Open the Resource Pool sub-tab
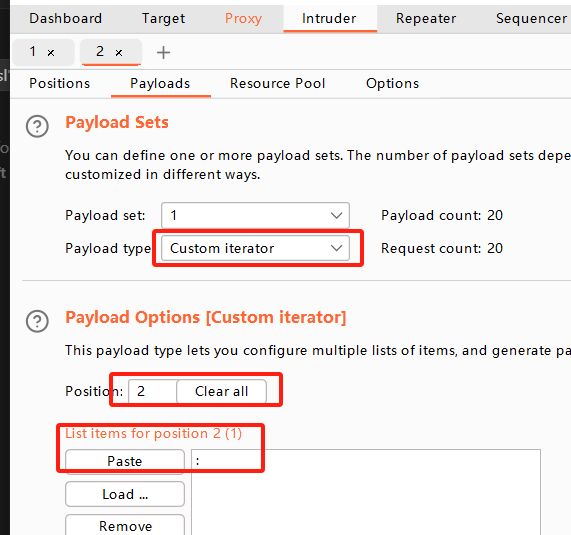This screenshot has height=535, width=571. (x=277, y=83)
